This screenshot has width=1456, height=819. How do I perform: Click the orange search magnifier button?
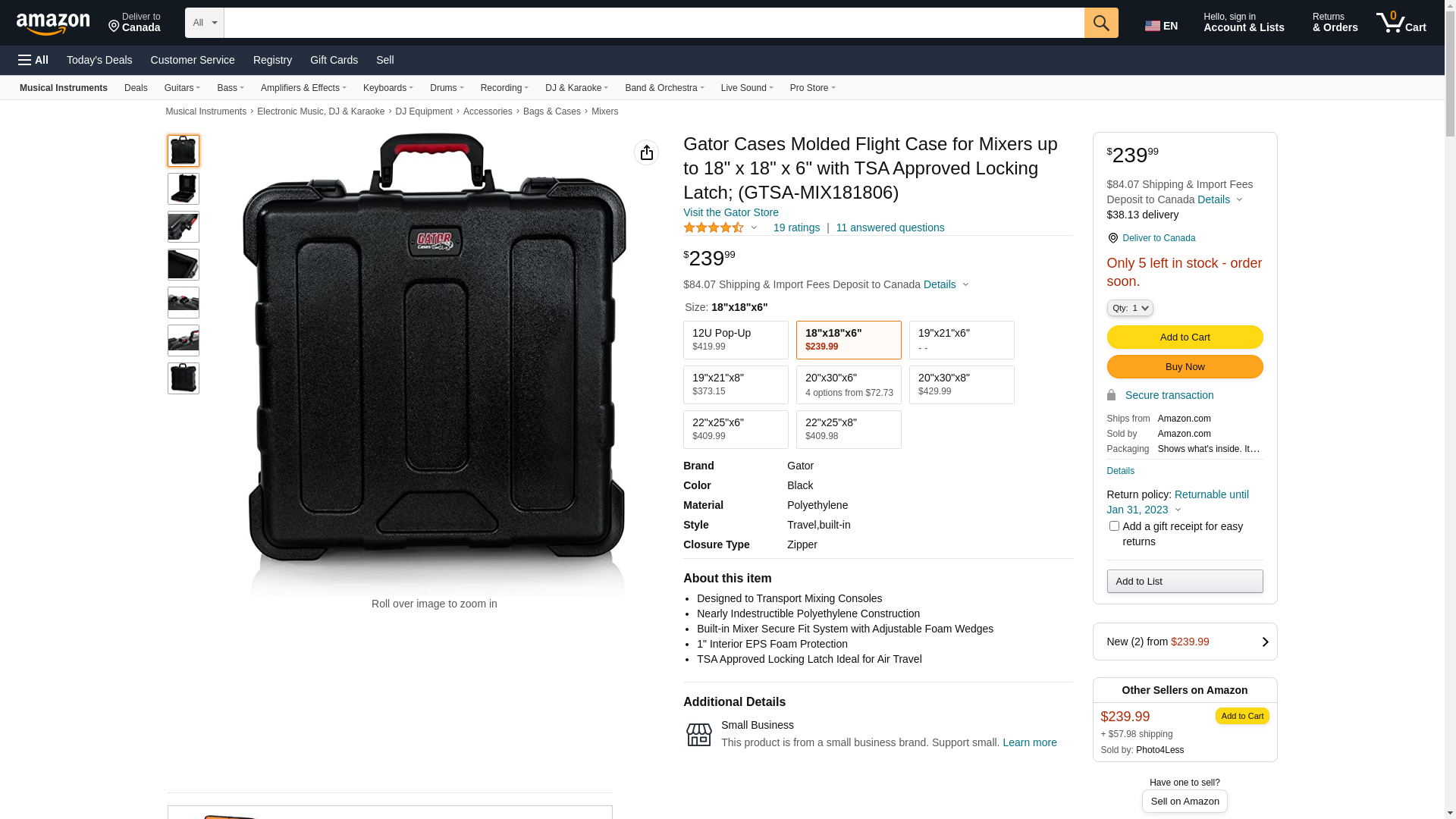(x=1100, y=23)
